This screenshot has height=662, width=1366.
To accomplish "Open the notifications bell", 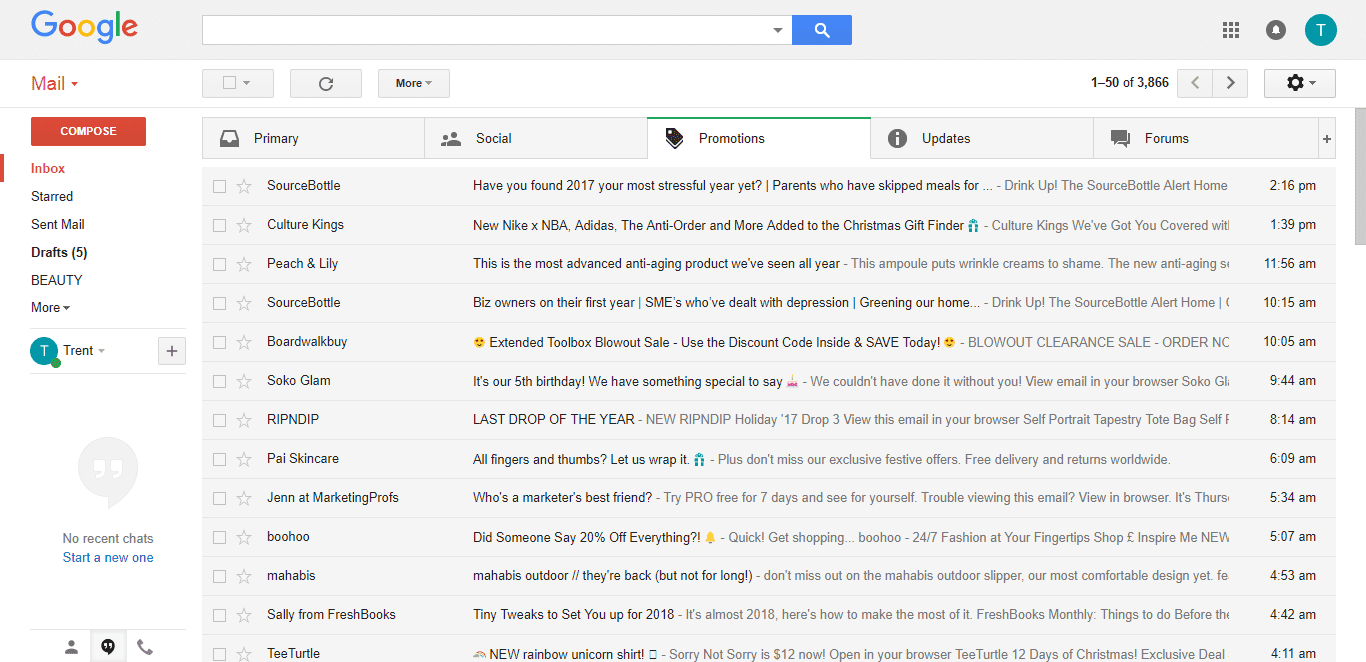I will pyautogui.click(x=1276, y=30).
